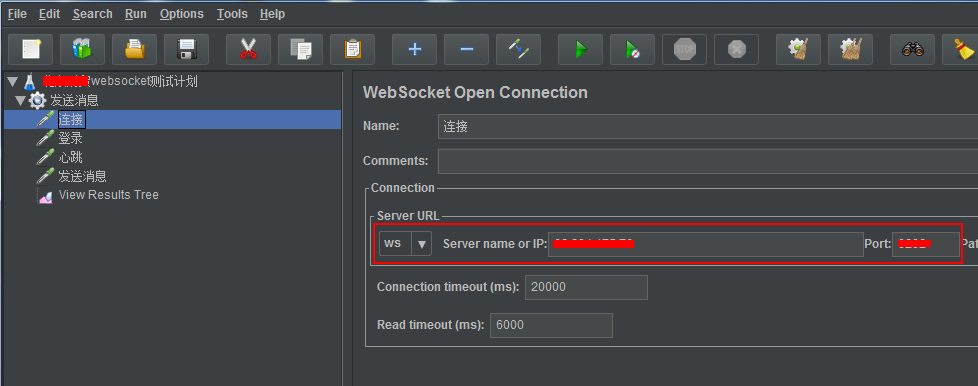This screenshot has height=386, width=978.
Task: Start the test with green play icon
Action: [x=581, y=49]
